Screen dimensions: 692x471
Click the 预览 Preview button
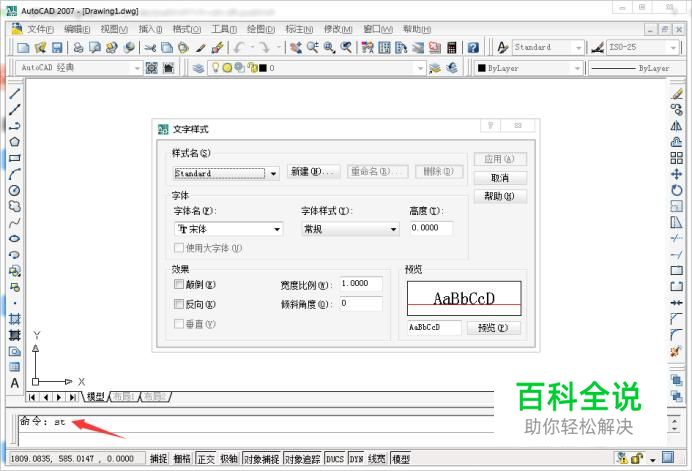(x=493, y=328)
